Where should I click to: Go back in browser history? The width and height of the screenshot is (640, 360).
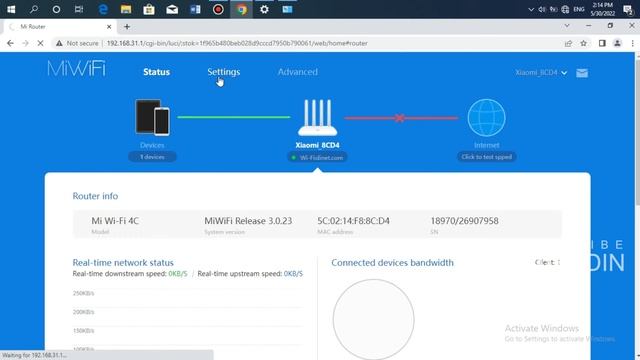click(10, 43)
